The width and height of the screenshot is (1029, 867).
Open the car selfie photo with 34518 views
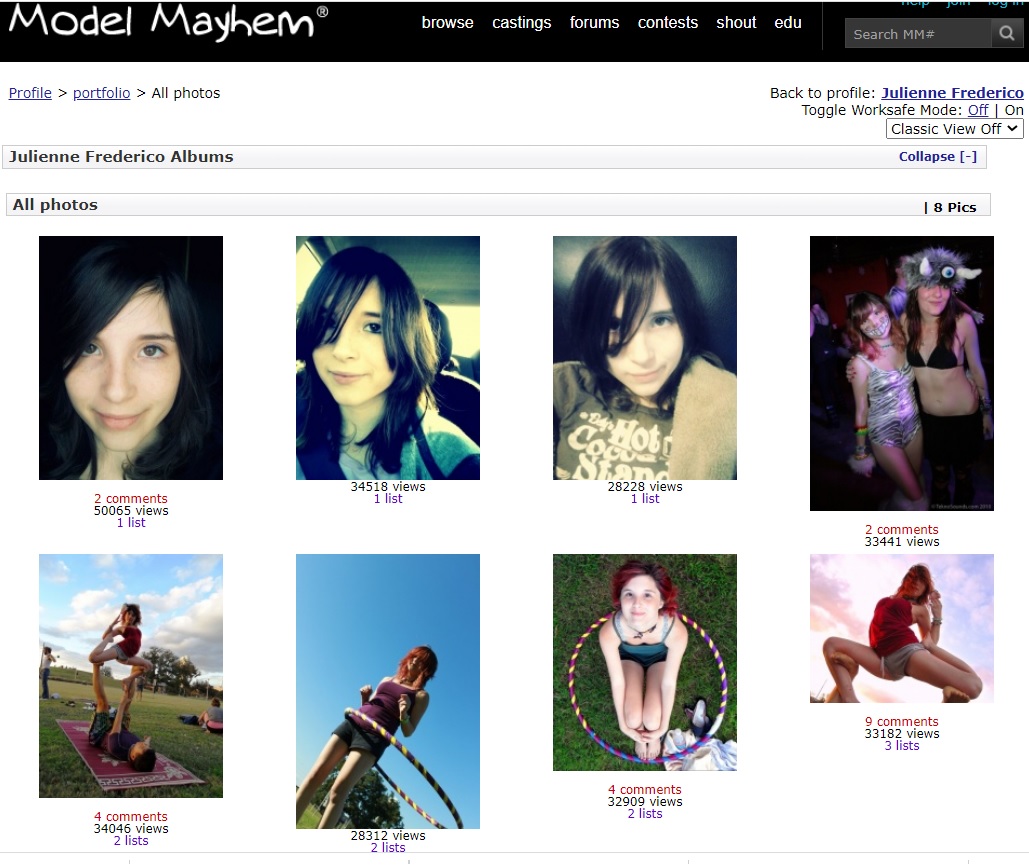(388, 358)
